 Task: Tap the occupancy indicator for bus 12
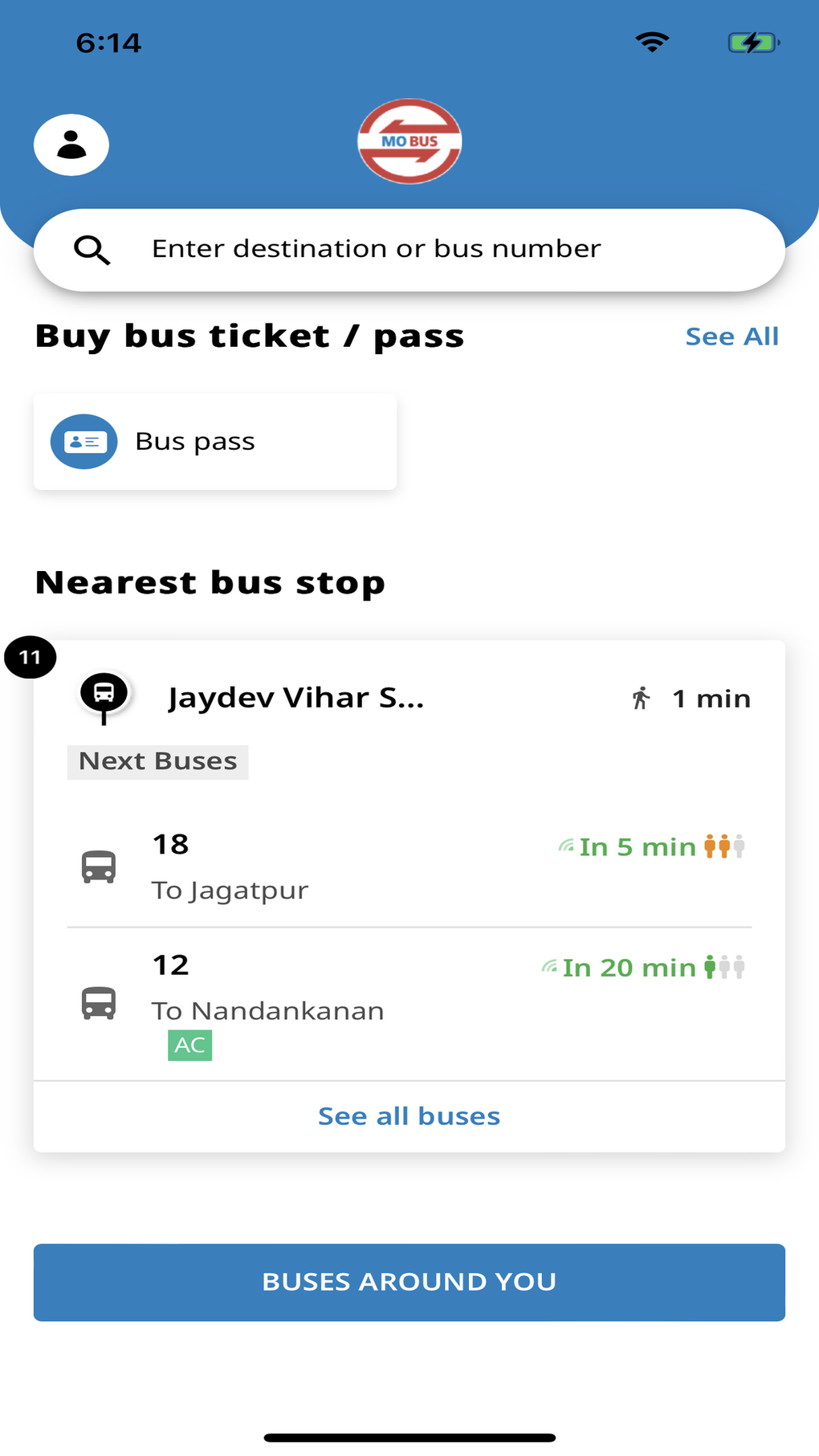click(724, 967)
